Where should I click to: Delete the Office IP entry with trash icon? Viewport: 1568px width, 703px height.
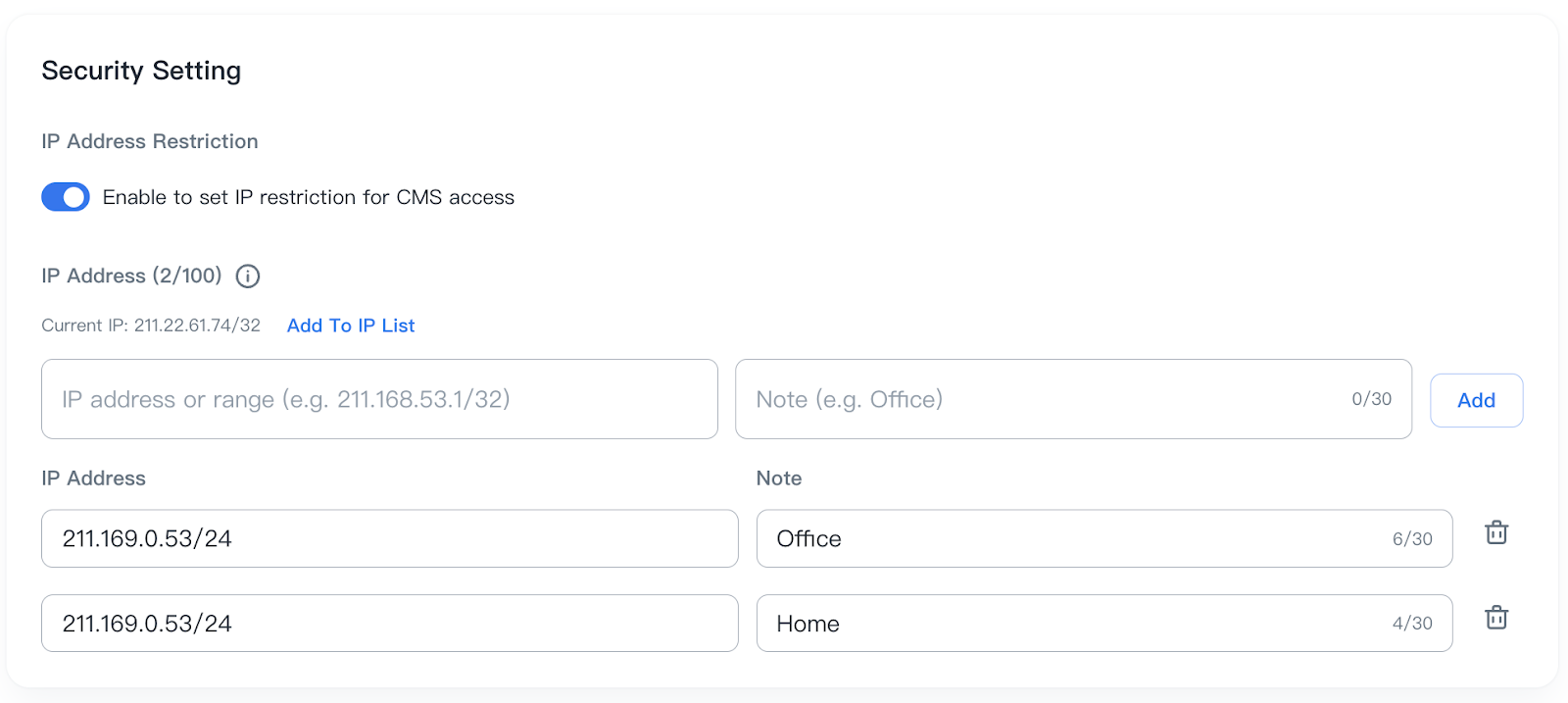tap(1495, 533)
